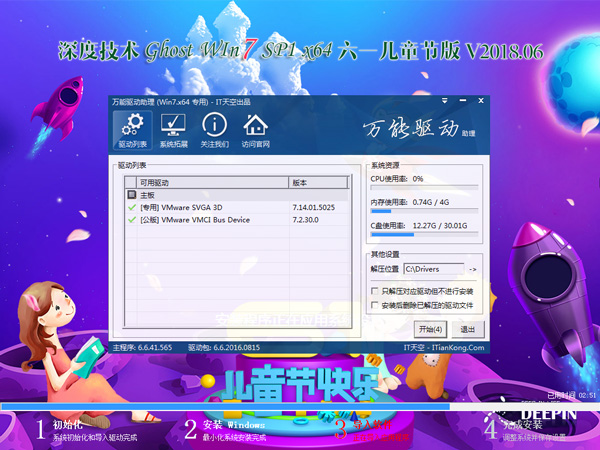Click the 内存使用率 0.74G / 4G value

[x=430, y=202]
